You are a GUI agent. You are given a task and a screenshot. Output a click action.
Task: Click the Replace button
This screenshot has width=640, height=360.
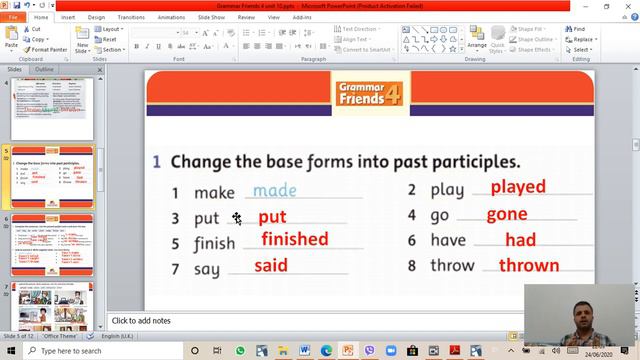(581, 39)
